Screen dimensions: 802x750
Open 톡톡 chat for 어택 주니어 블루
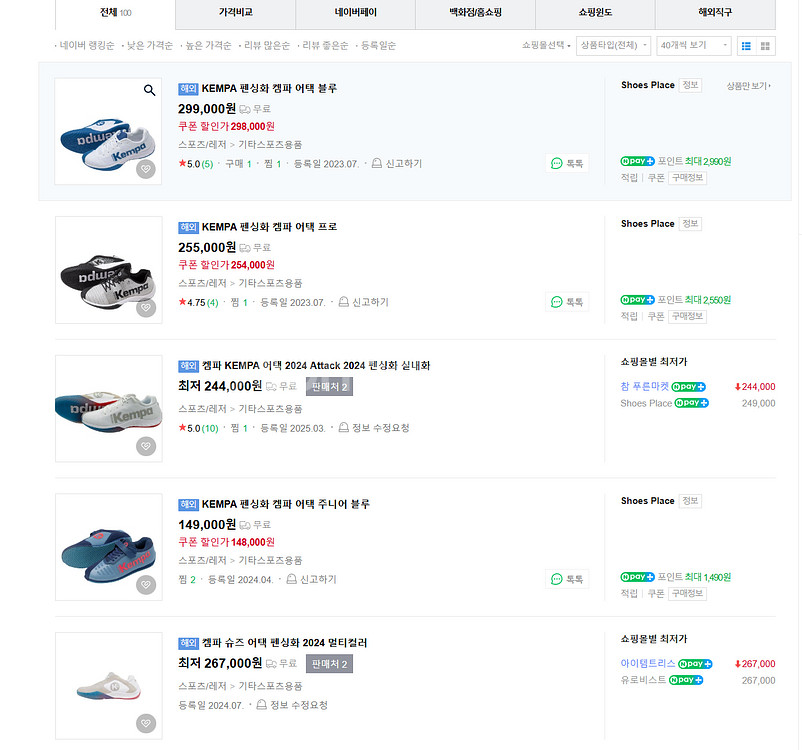point(568,579)
